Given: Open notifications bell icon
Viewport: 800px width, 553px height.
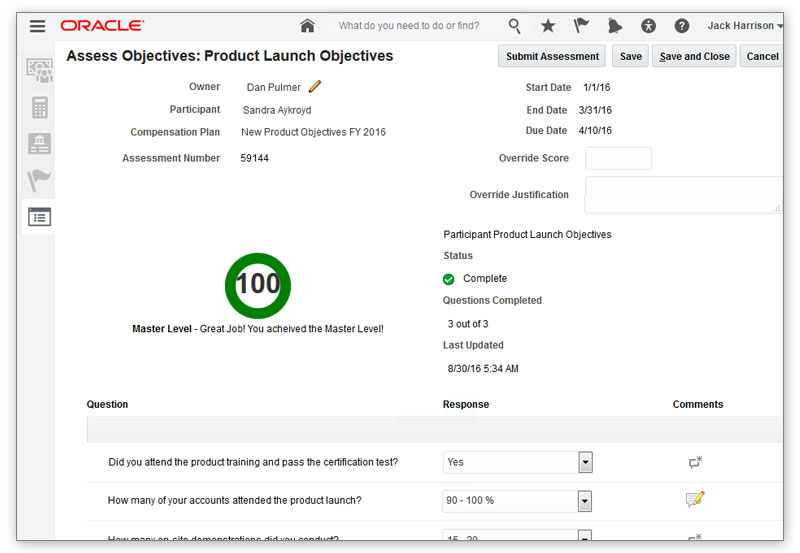Looking at the screenshot, I should [x=614, y=26].
